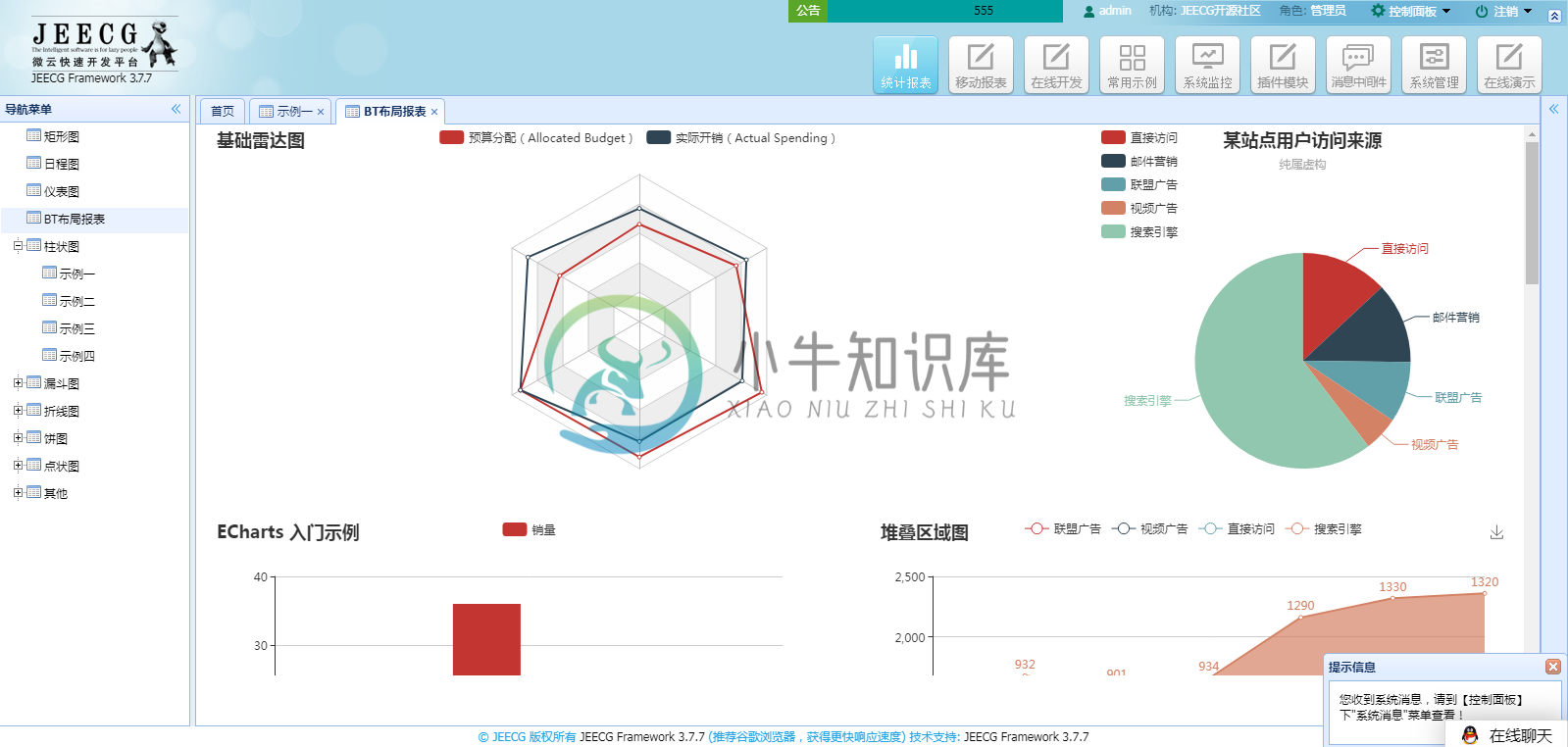Expand the 其他 tree node
1568x747 pixels.
pos(18,493)
